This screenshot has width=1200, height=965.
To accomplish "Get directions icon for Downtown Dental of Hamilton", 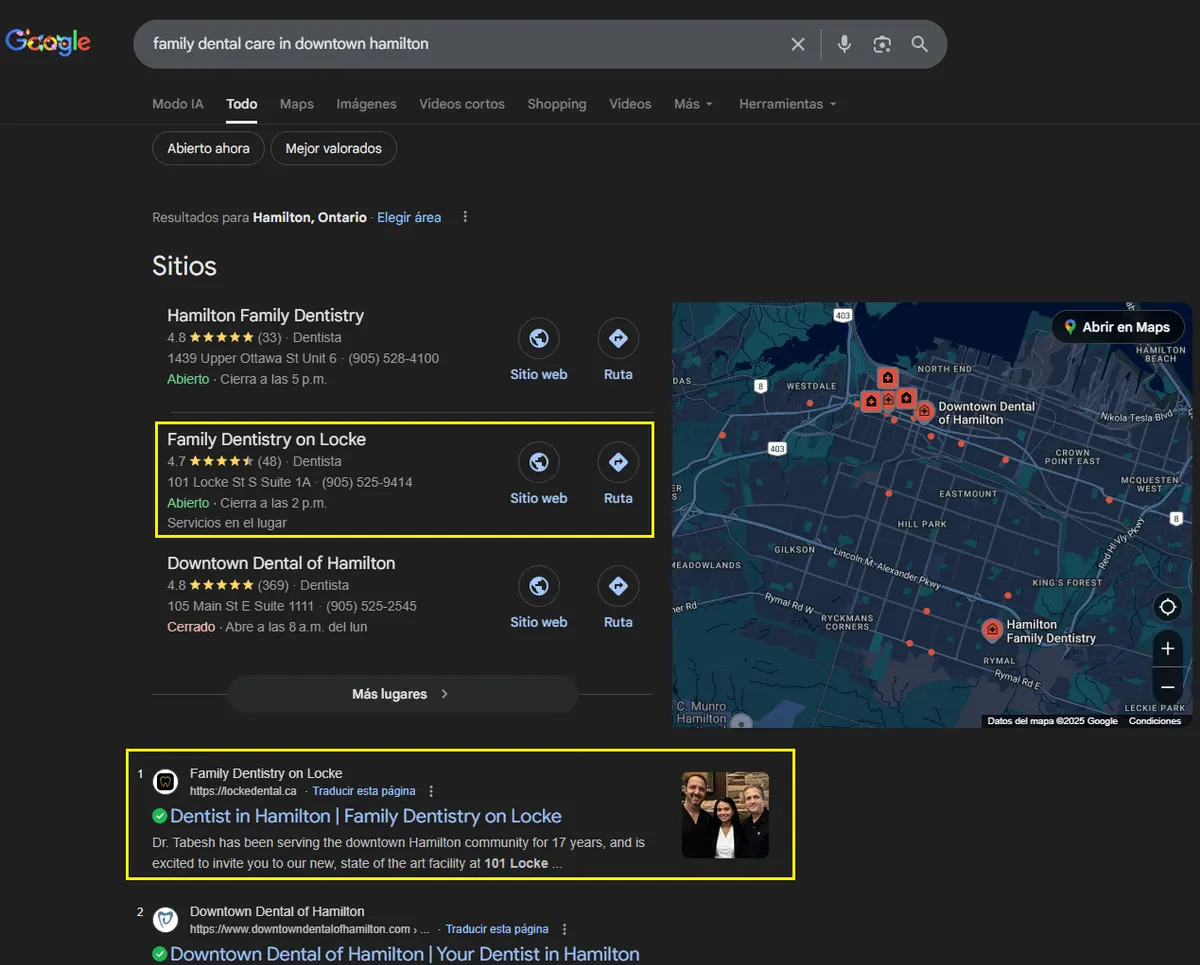I will tap(618, 586).
